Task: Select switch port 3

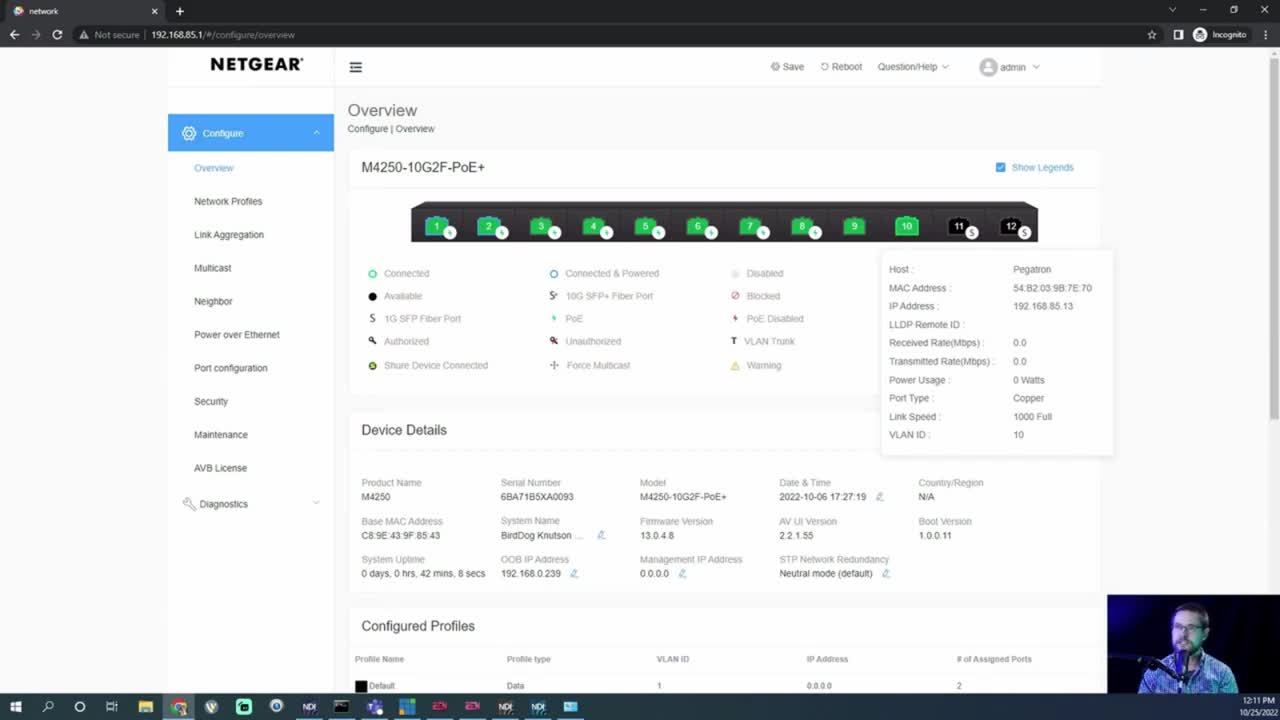Action: pyautogui.click(x=541, y=226)
